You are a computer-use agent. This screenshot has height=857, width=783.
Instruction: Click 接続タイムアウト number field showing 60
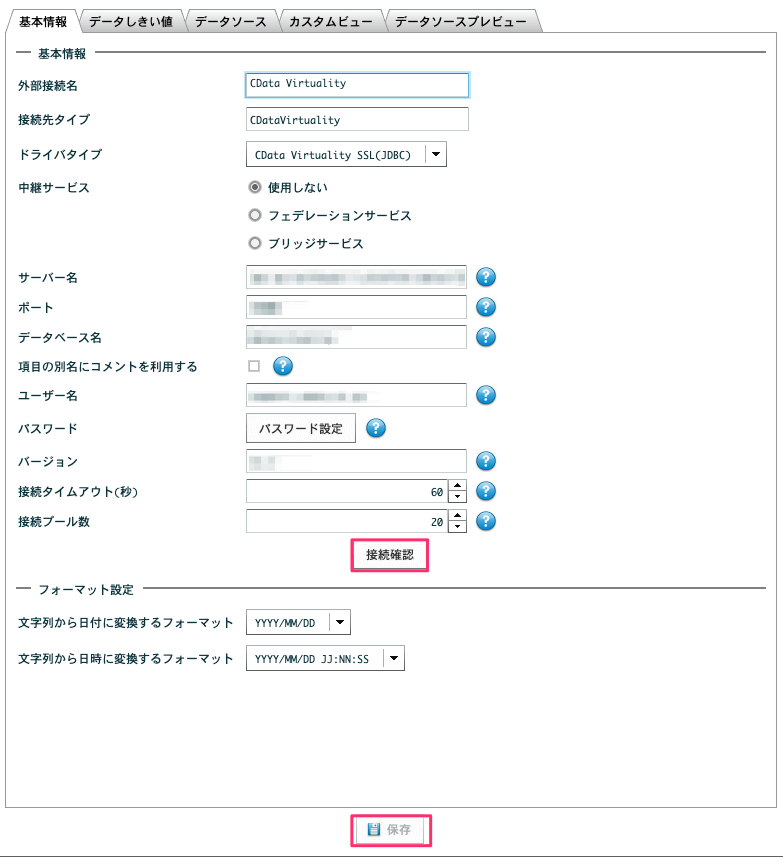[347, 491]
